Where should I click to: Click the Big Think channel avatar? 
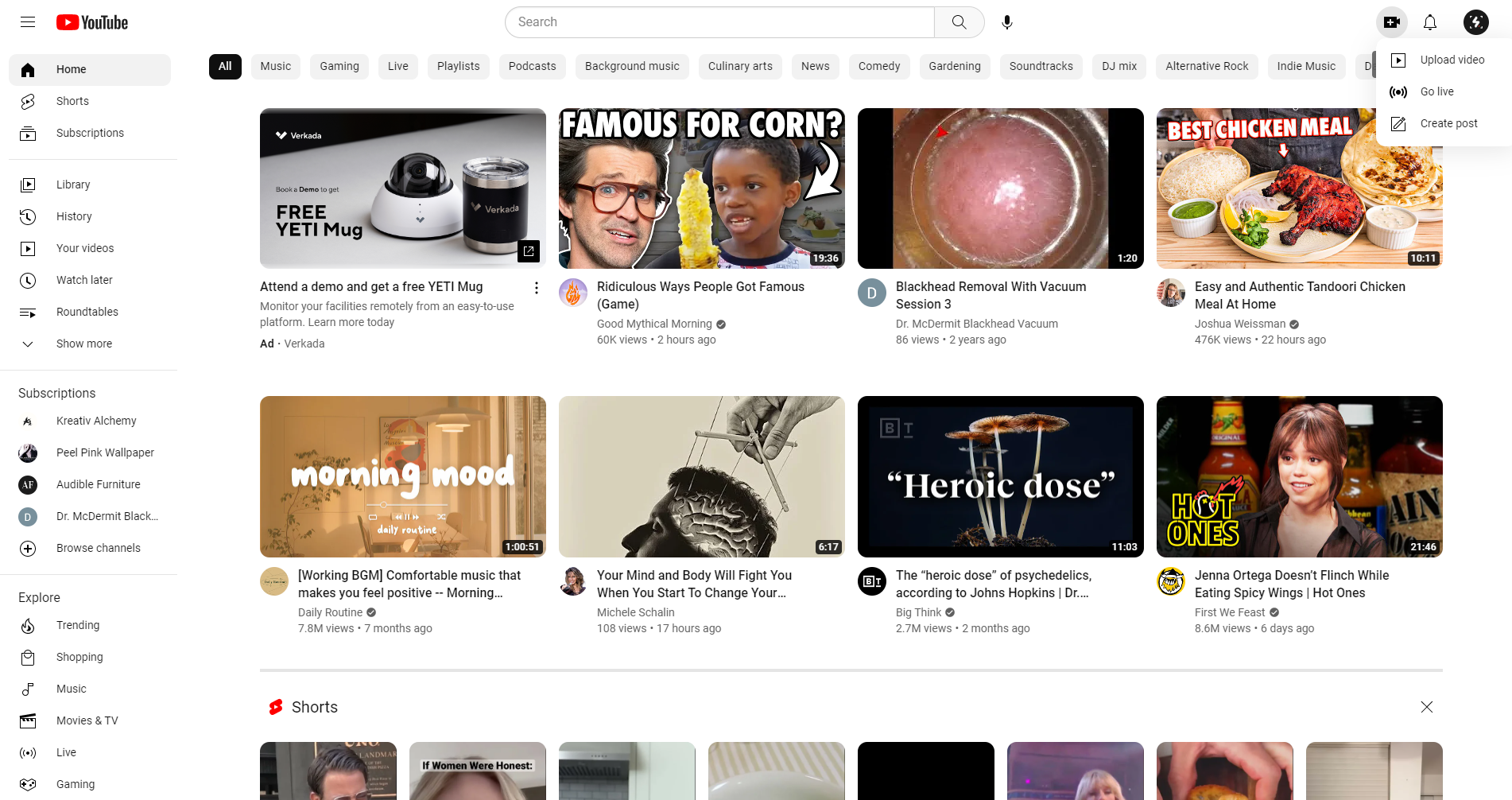click(872, 581)
